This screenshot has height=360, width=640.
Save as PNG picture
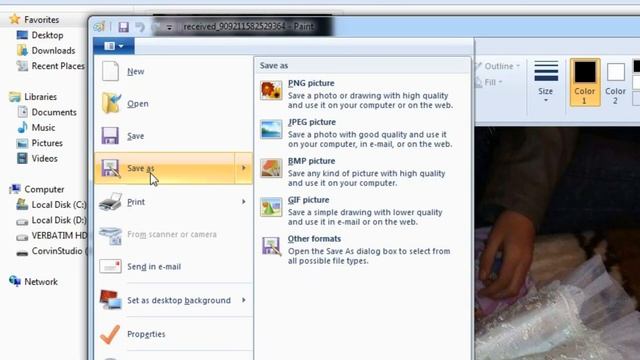coord(362,94)
